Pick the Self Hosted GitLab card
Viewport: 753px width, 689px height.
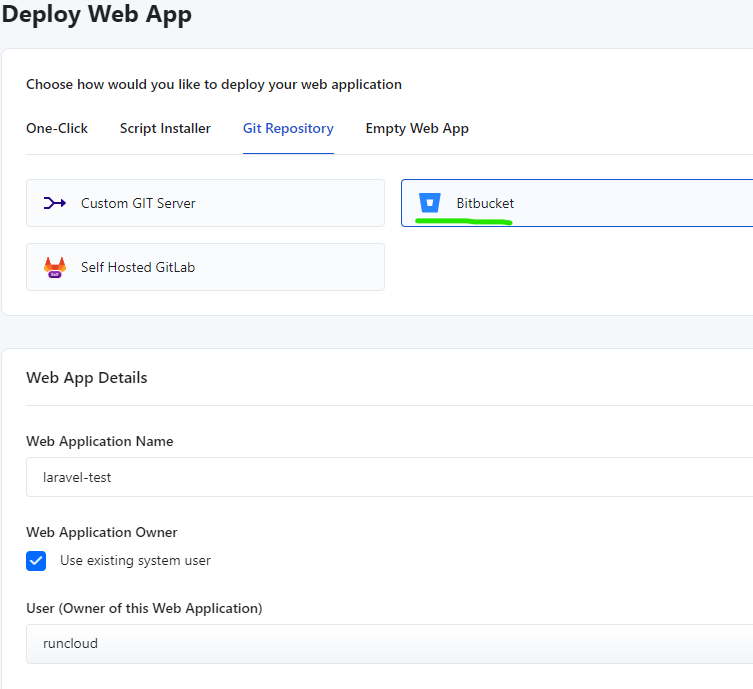point(205,267)
